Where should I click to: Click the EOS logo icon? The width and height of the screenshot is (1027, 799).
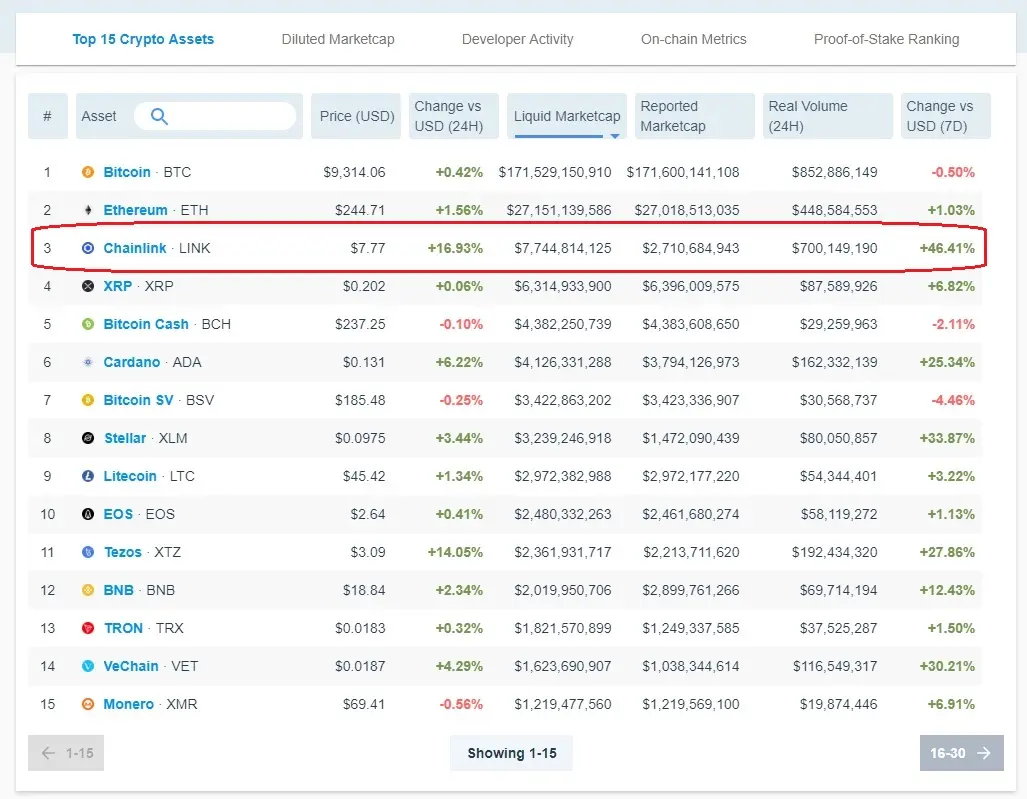[88, 514]
